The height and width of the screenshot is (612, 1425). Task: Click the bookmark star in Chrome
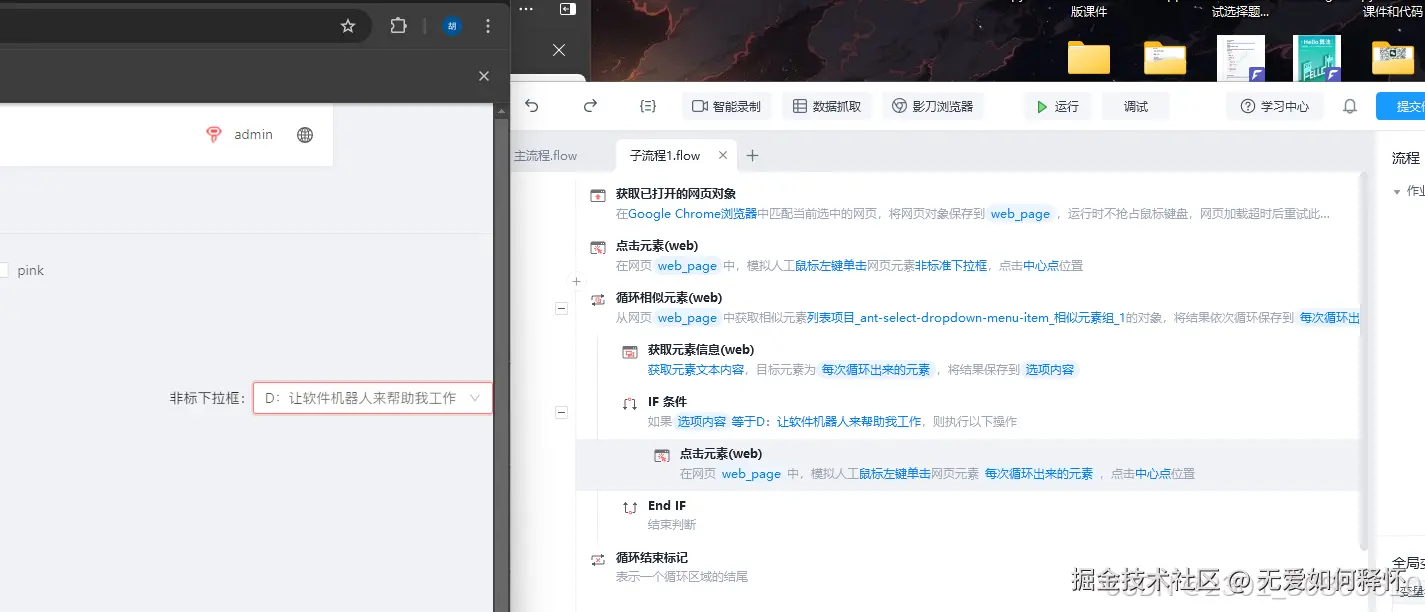point(347,26)
